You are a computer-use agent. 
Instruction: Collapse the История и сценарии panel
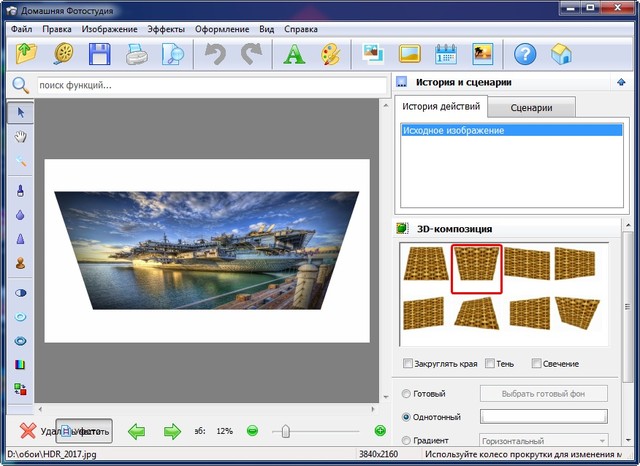(x=622, y=82)
